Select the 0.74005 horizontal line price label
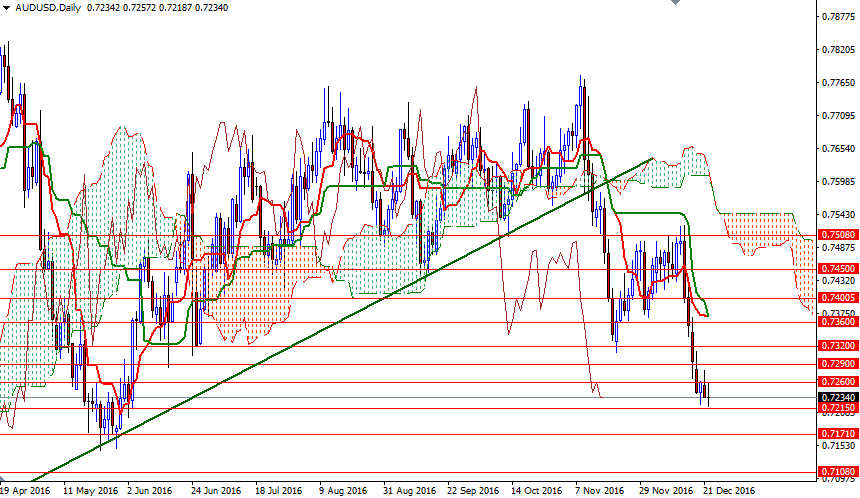860x498 pixels. point(839,297)
